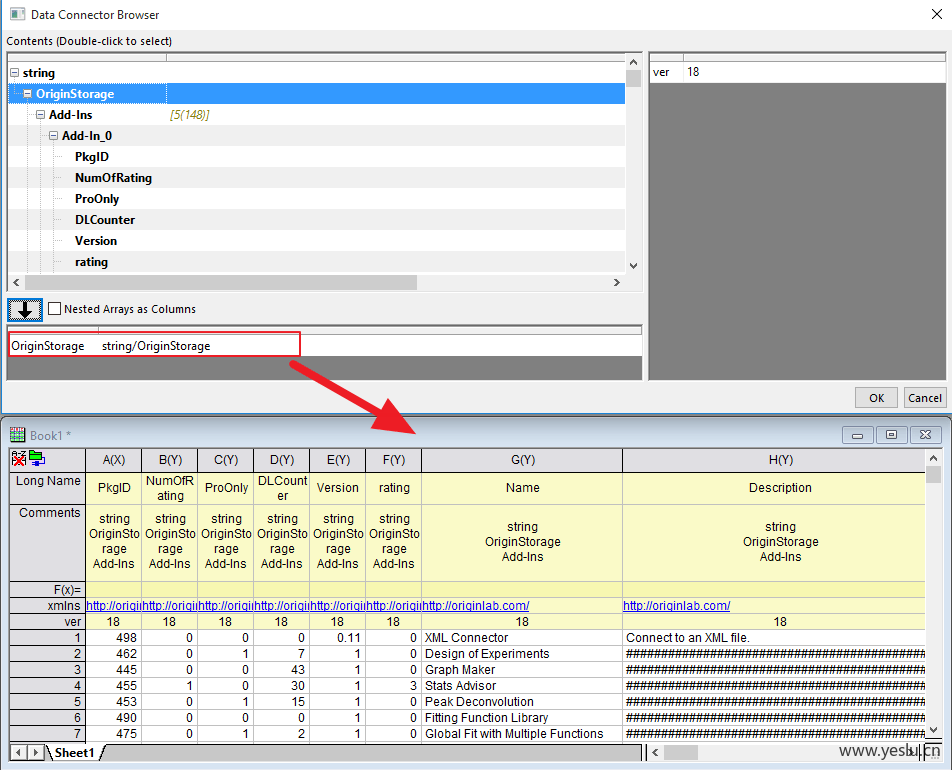Click the data connector icon in Book1 corner
The width and height of the screenshot is (952, 770).
pos(37,458)
